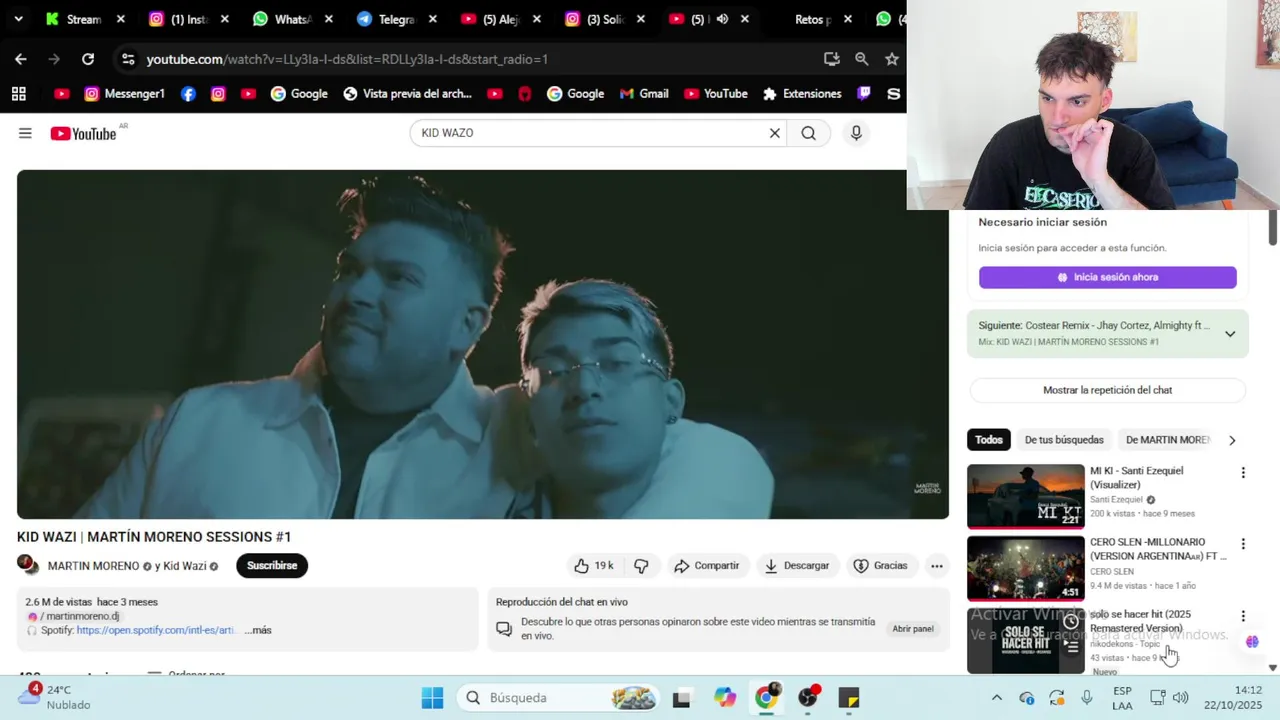The image size is (1280, 720).
Task: Clear the KID WAZO search text
Action: pyautogui.click(x=774, y=133)
